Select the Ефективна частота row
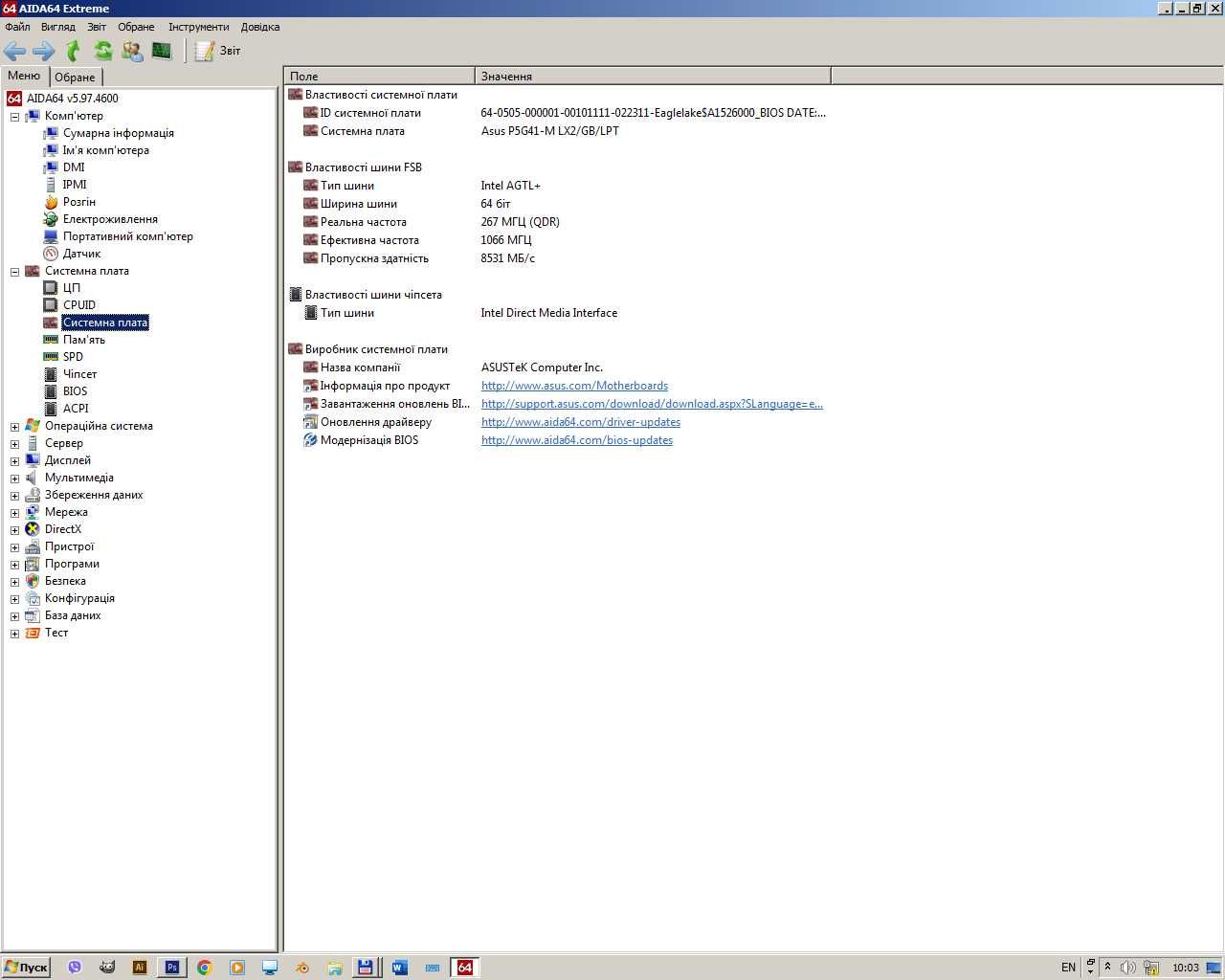 click(x=558, y=240)
